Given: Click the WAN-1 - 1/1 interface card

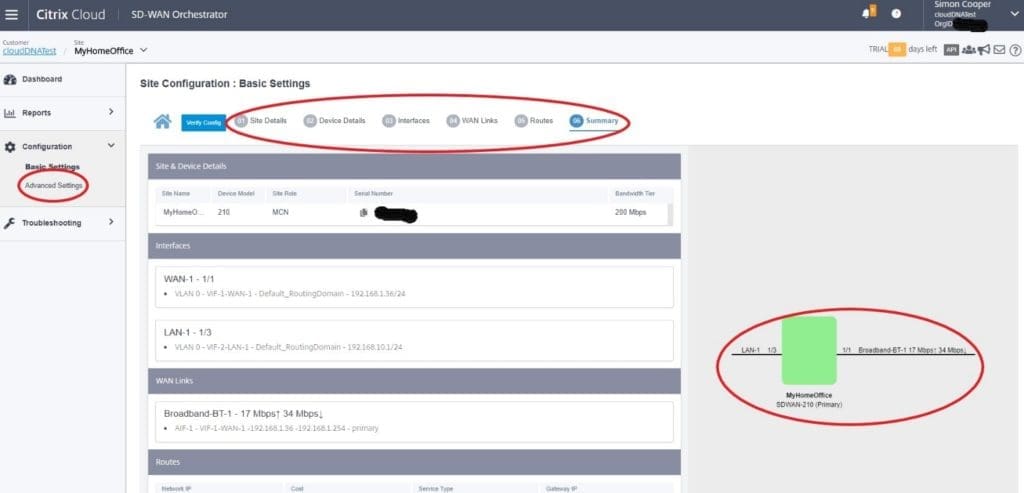Looking at the screenshot, I should tap(414, 287).
